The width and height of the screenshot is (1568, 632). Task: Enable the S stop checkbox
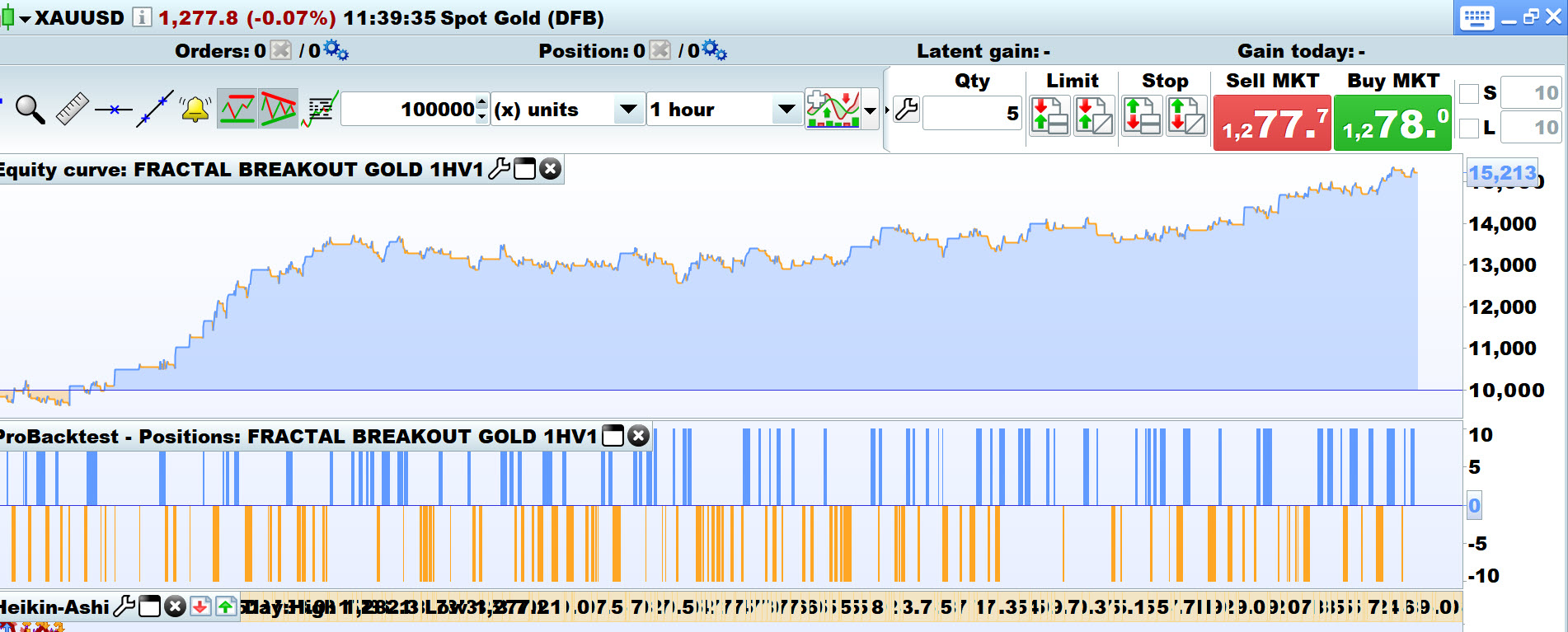tap(1468, 93)
